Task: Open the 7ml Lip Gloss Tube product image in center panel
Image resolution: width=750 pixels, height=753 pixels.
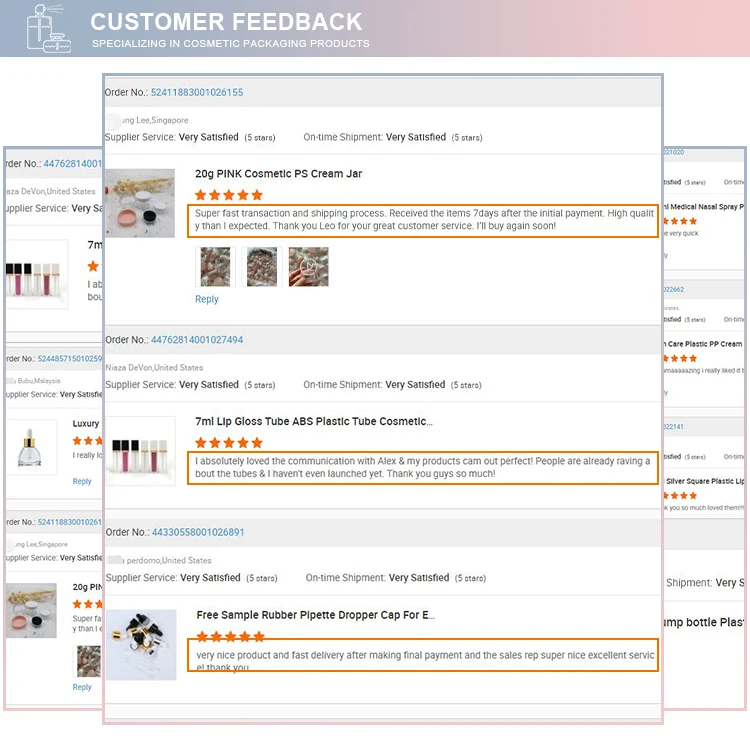Action: coord(141,451)
